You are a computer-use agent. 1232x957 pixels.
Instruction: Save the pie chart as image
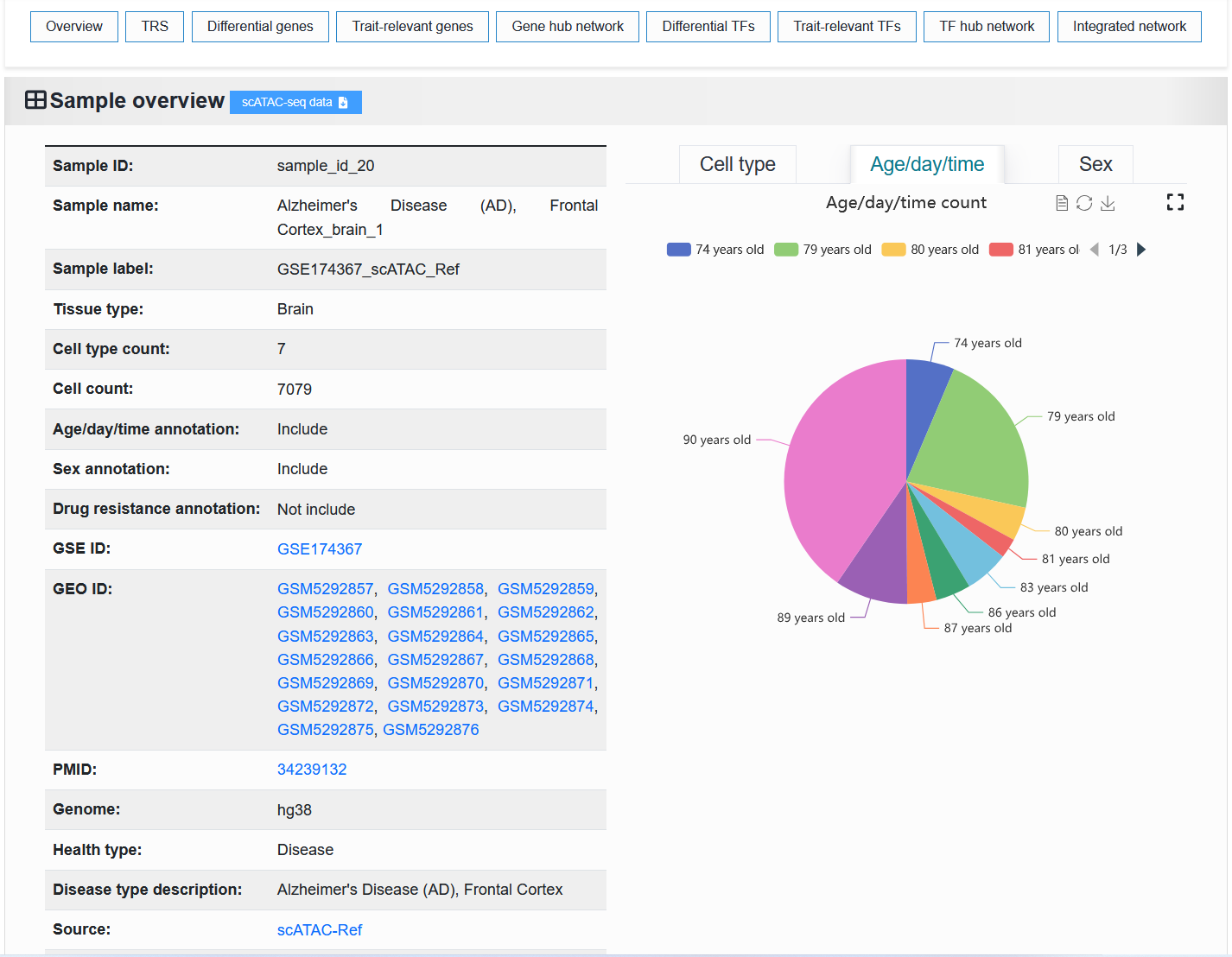tap(1108, 203)
